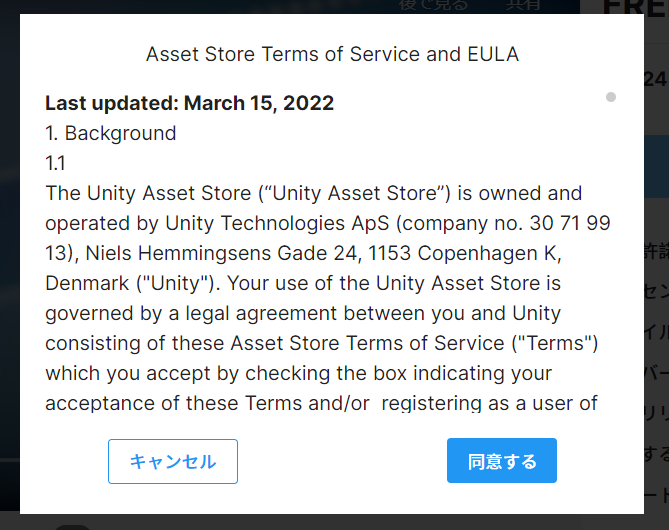Click the line mentioning "Terms of Service ("Terms")"
This screenshot has height=530, width=669.
click(322, 344)
